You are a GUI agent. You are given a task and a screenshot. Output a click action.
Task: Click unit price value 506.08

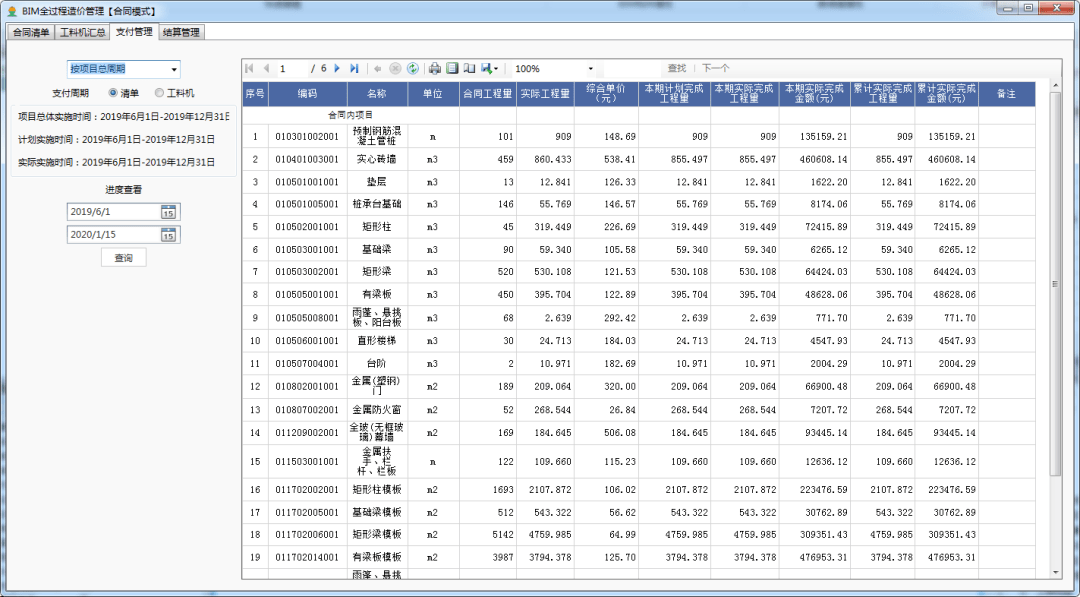tap(606, 432)
